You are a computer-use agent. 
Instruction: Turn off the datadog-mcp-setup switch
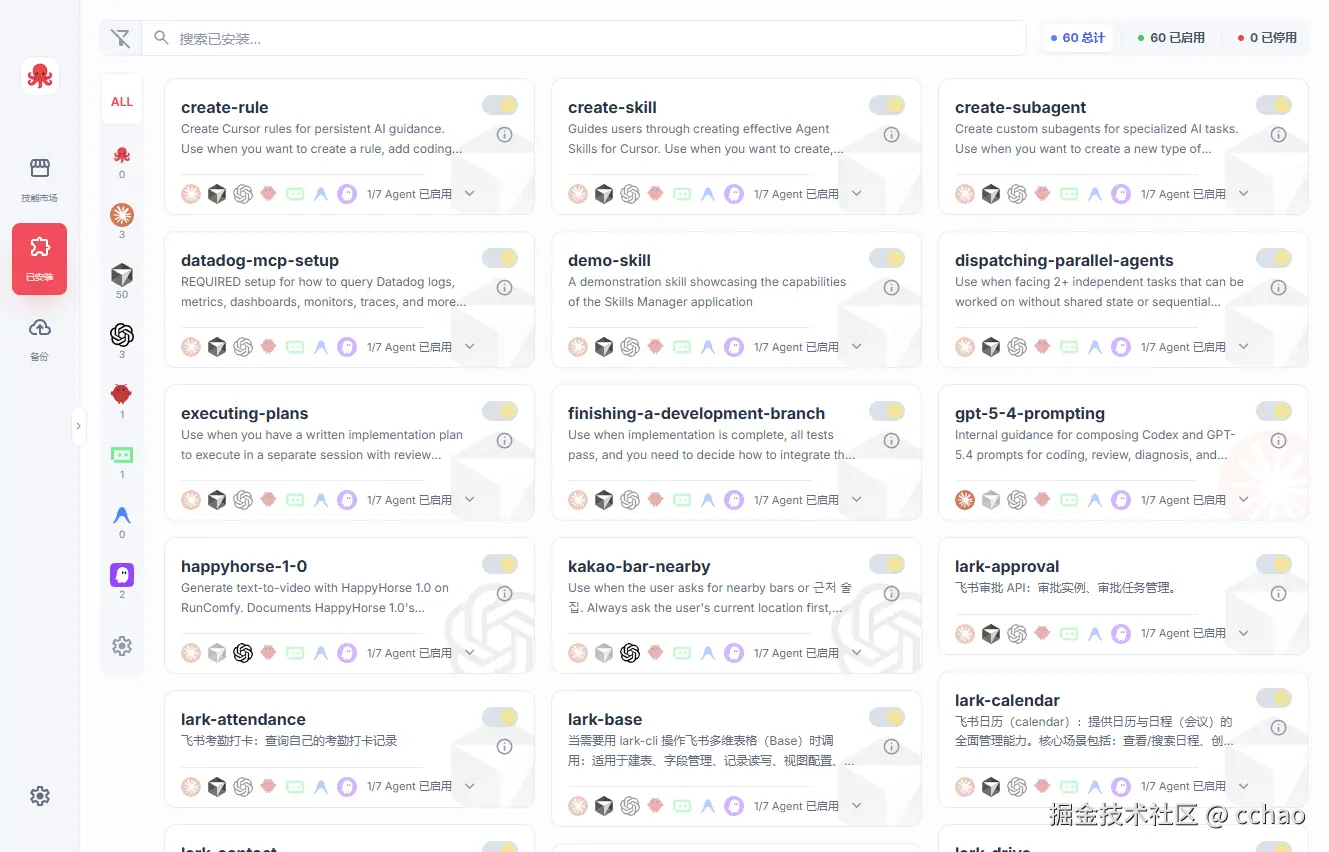(500, 258)
